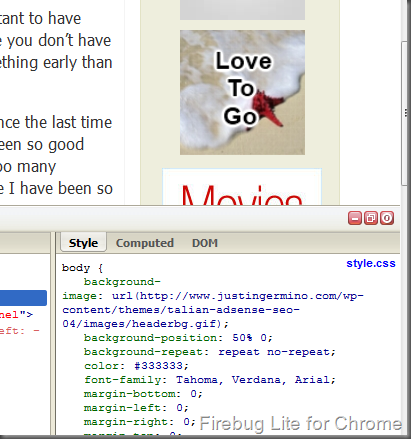The width and height of the screenshot is (411, 439).
Task: Click the page vertical scrollbar thumb
Action: click(x=404, y=113)
